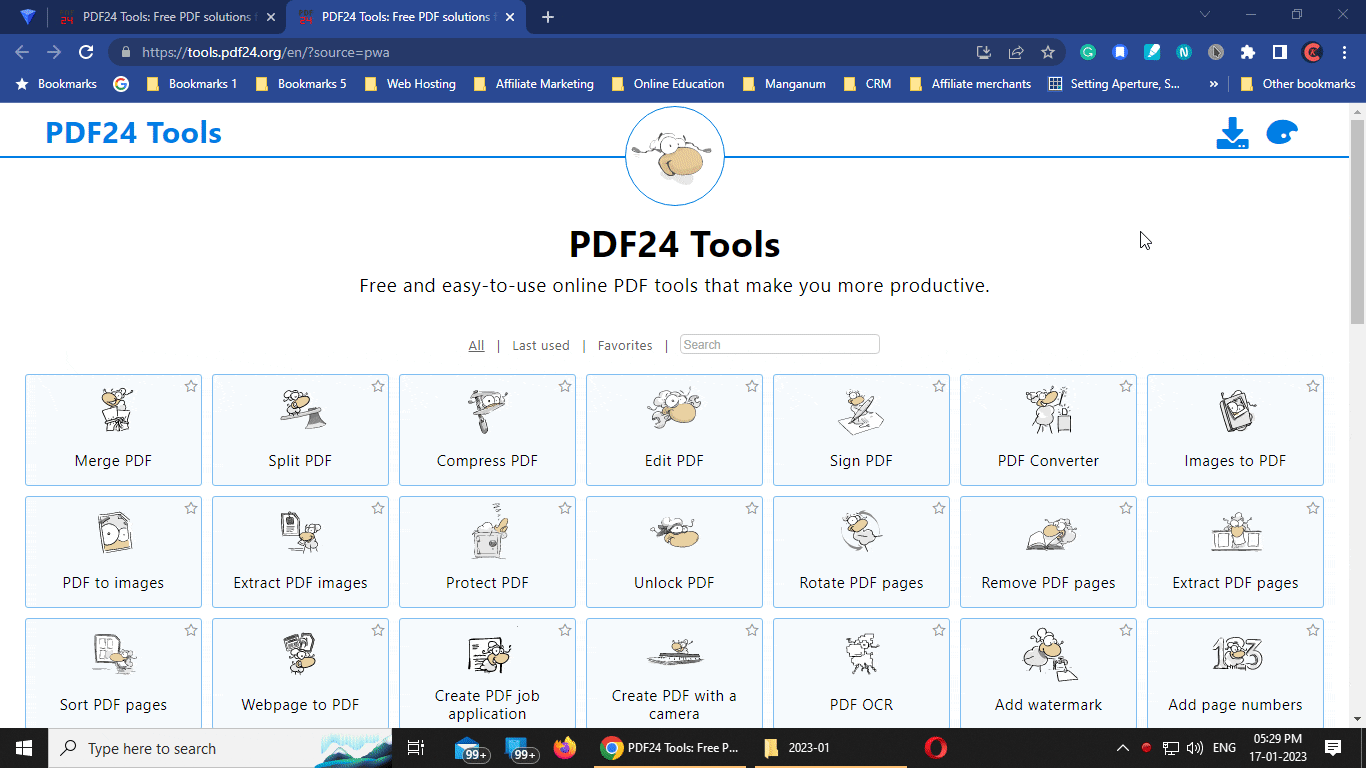1366x768 pixels.
Task: Star the Unlock PDF card
Action: 752,508
